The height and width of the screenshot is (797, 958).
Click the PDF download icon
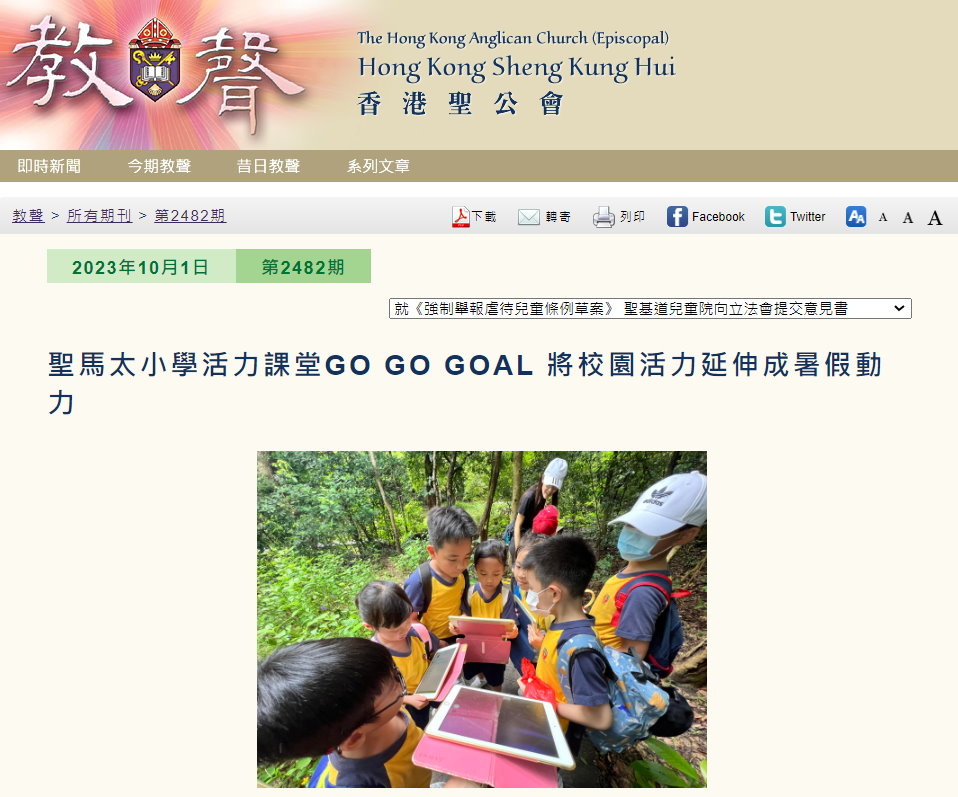(461, 217)
